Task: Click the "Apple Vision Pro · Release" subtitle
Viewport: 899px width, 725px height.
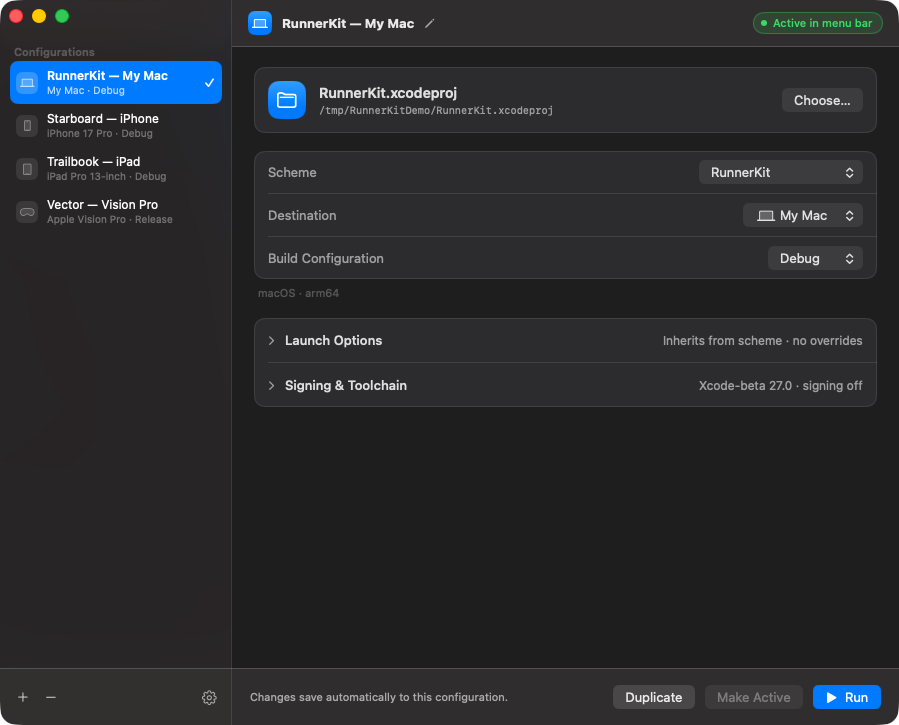Action: tap(110, 220)
